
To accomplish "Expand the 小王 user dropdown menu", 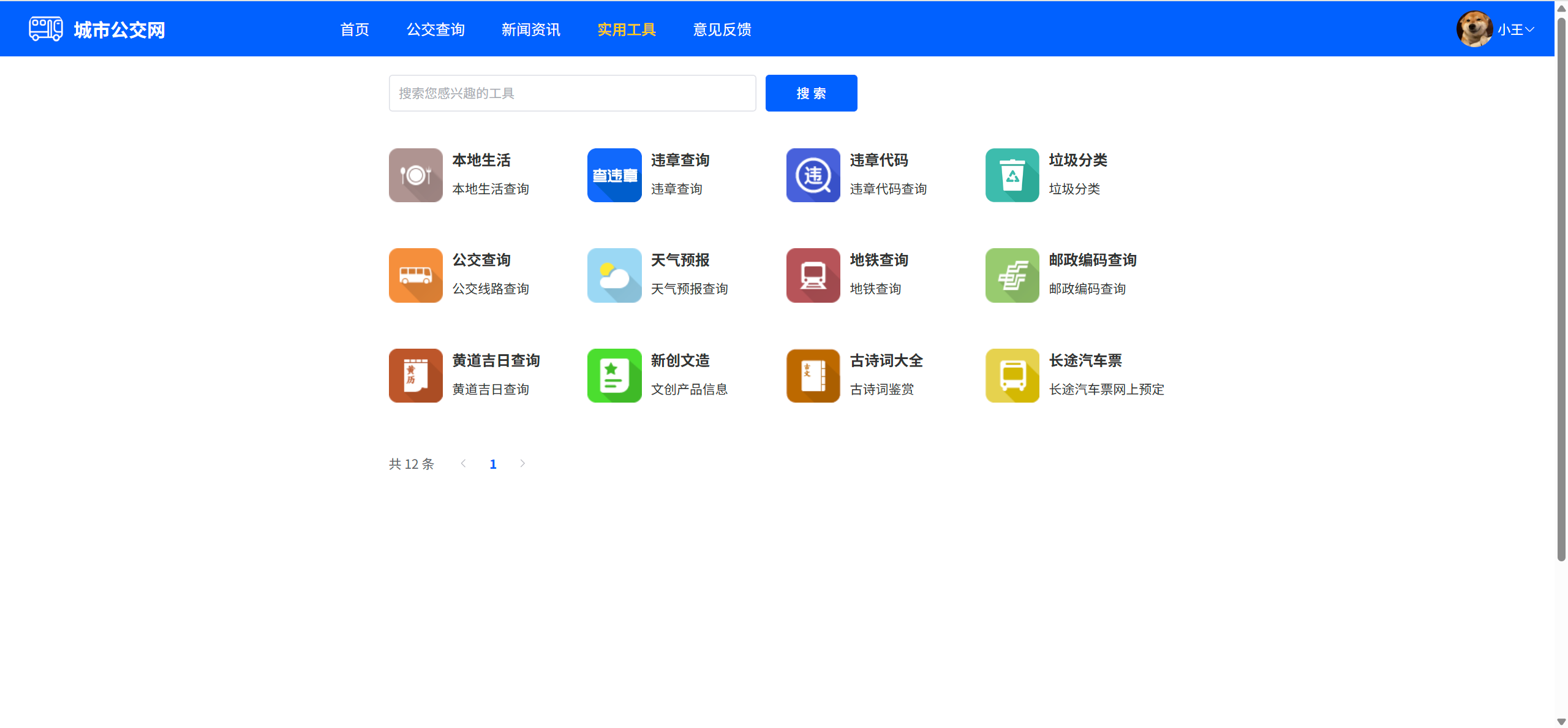I will pyautogui.click(x=1515, y=29).
